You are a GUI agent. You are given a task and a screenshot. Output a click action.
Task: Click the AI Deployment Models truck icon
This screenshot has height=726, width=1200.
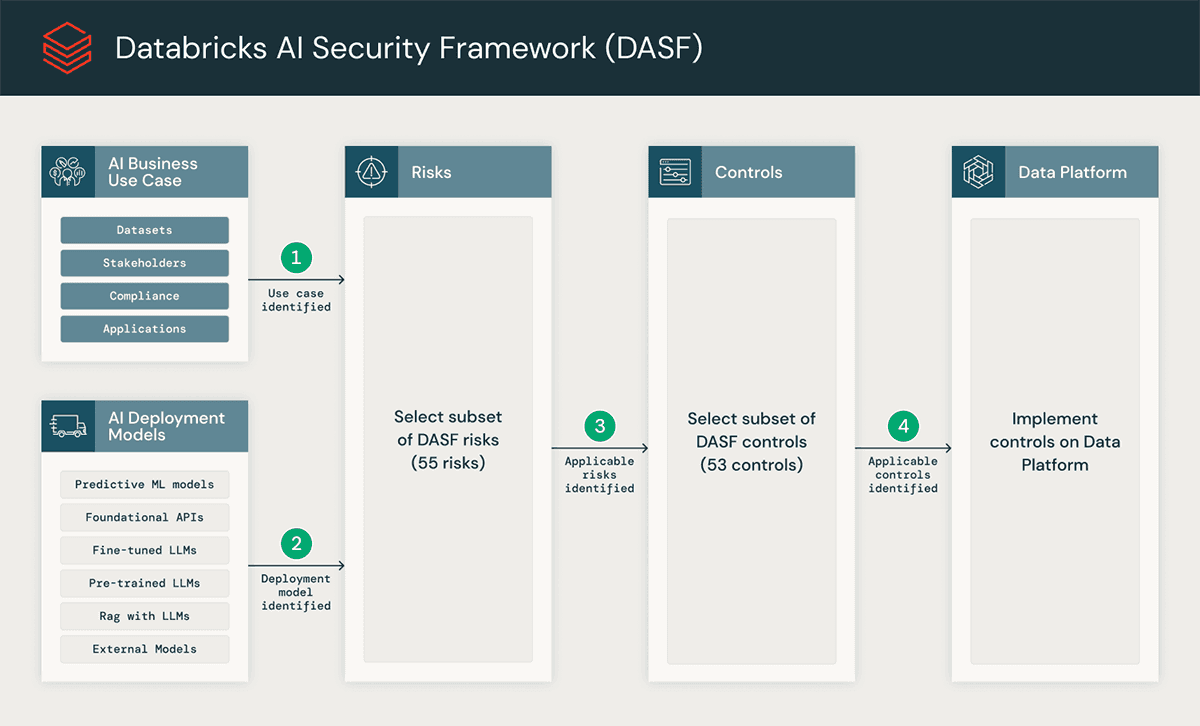click(x=68, y=425)
